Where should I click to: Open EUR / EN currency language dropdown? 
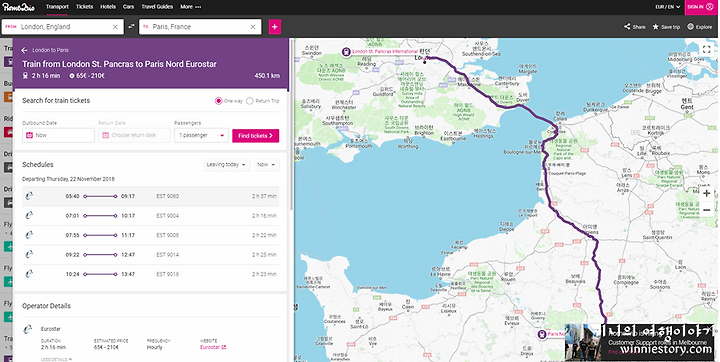(x=667, y=7)
